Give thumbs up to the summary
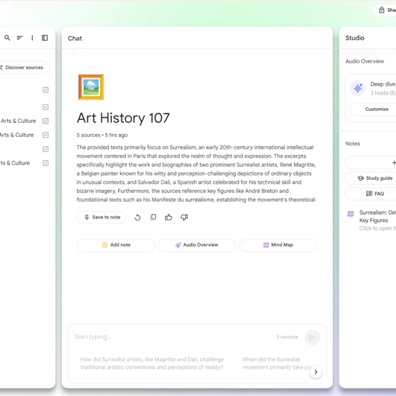 point(169,217)
